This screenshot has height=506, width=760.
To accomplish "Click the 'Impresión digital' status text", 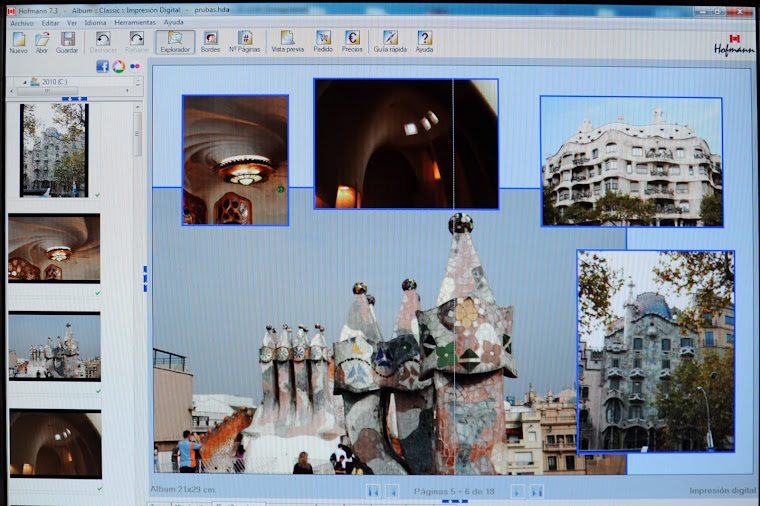I will [722, 490].
